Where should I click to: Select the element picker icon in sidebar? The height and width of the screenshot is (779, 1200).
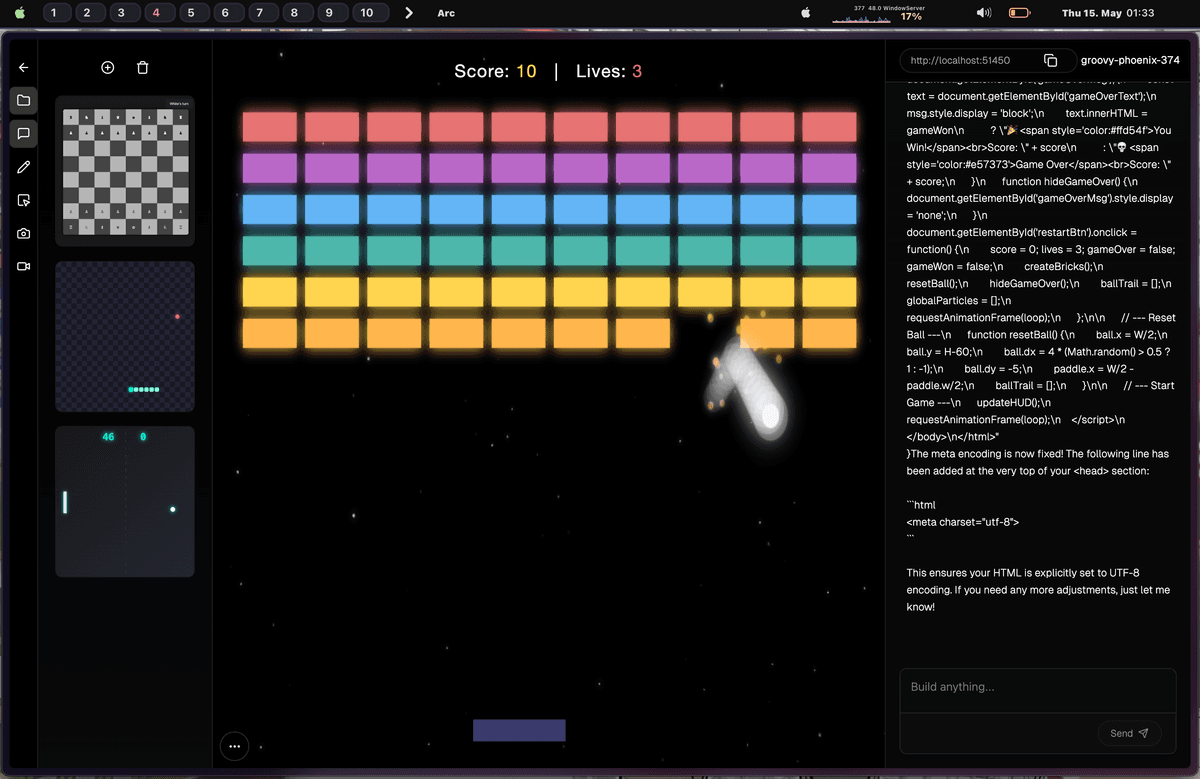point(24,200)
